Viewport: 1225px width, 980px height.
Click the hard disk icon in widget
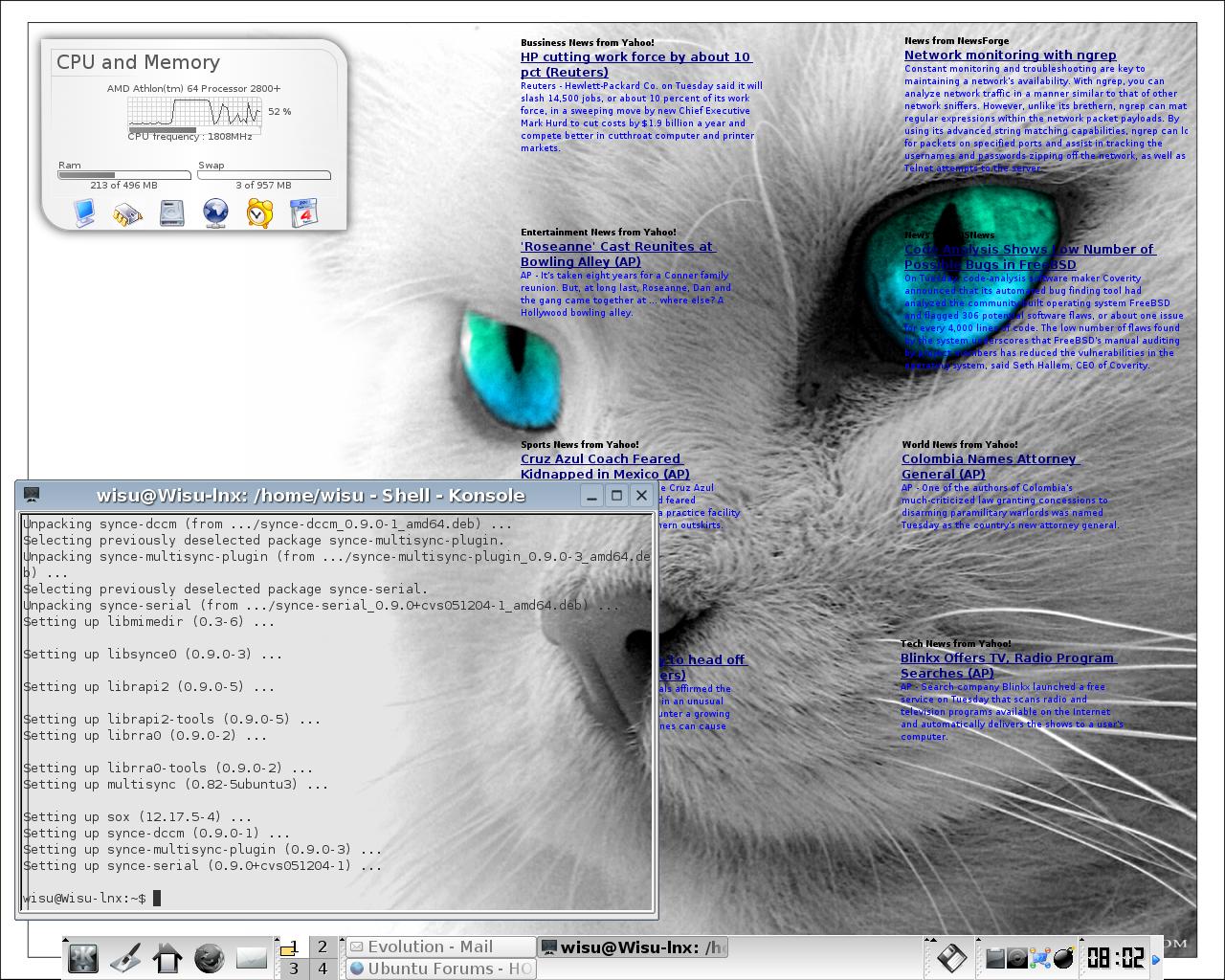pos(171,212)
